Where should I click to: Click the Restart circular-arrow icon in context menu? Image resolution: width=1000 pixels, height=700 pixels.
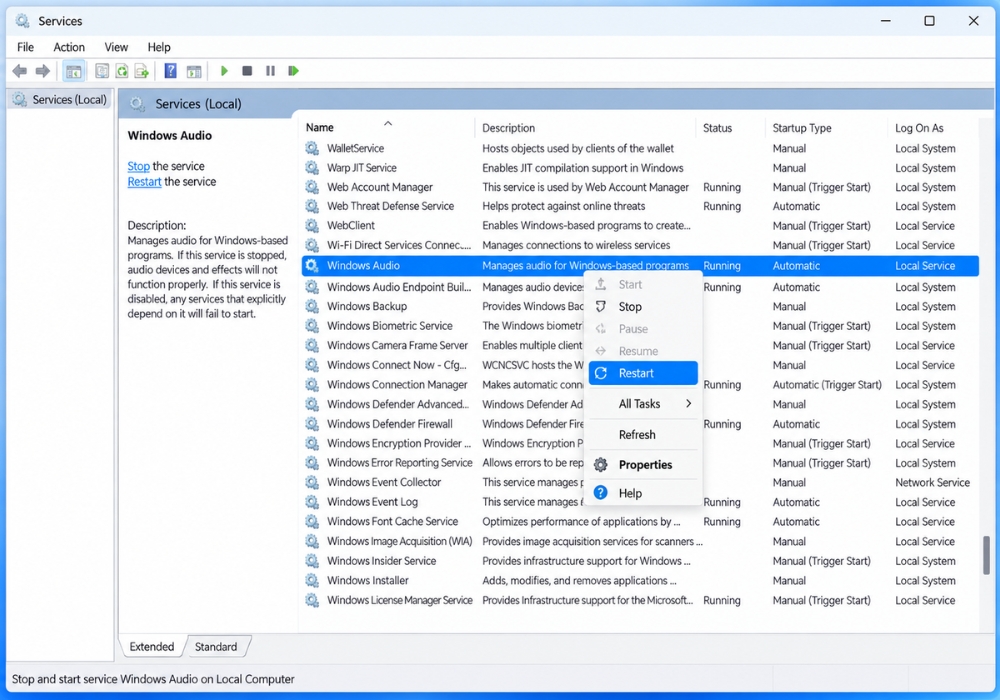point(601,374)
